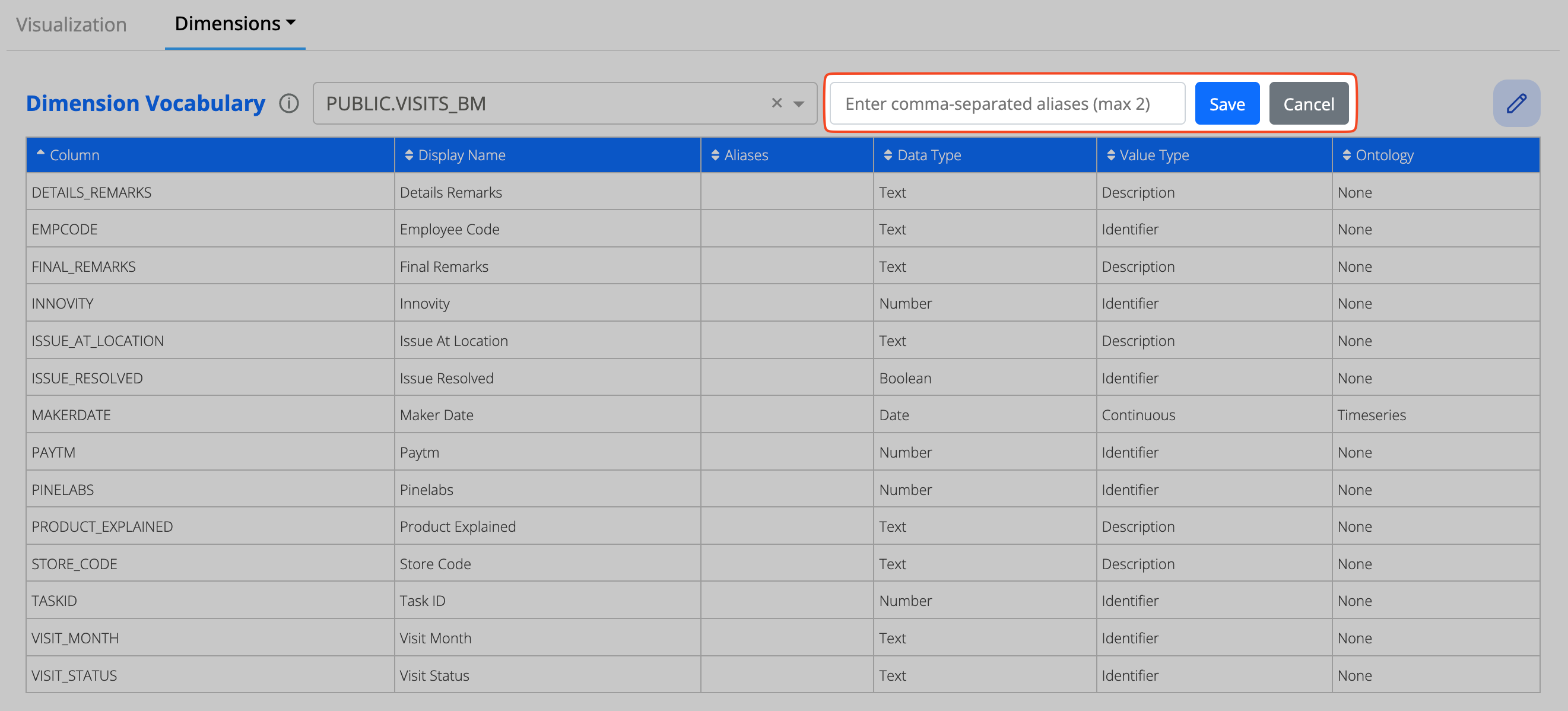Toggle the ascending sort arrow on Column header

[x=40, y=155]
